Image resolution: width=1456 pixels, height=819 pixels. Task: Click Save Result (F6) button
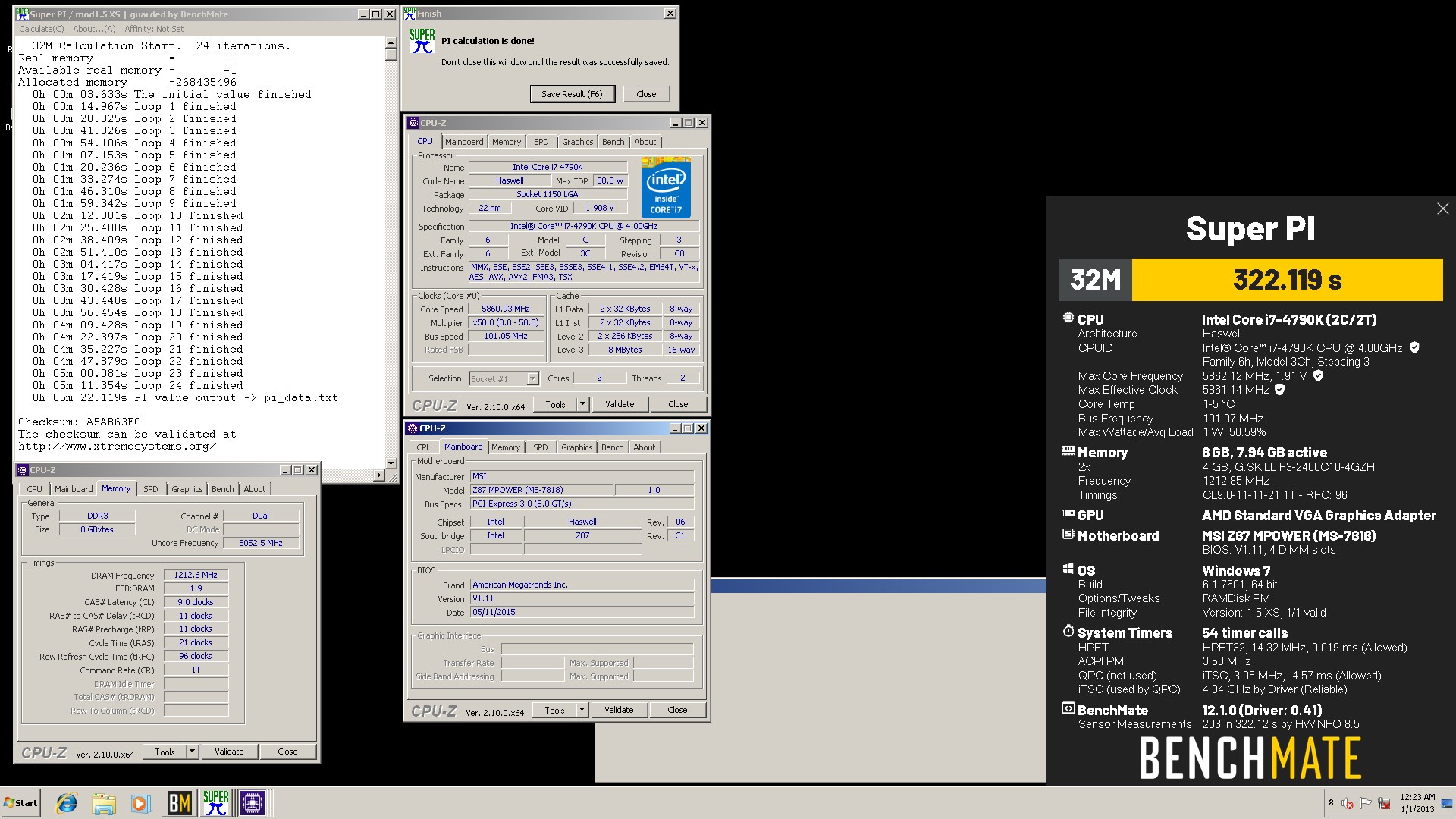(572, 94)
